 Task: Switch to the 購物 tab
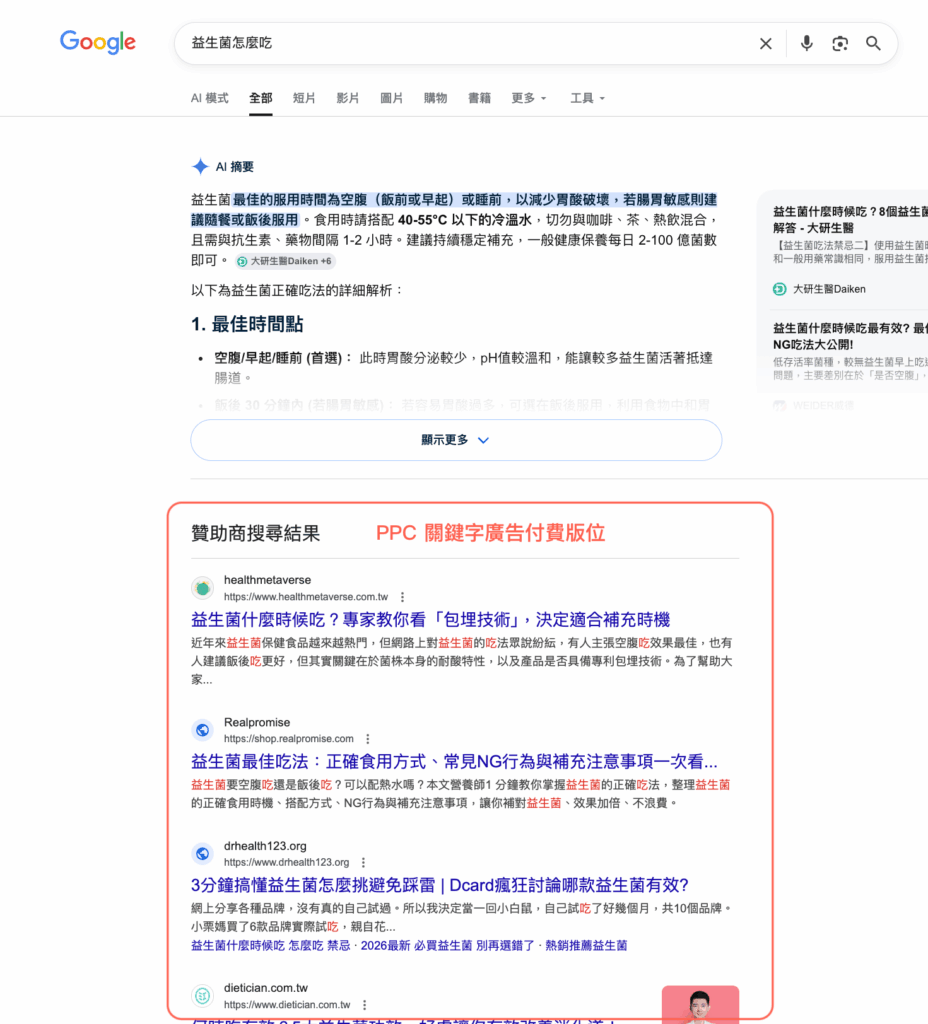click(436, 98)
